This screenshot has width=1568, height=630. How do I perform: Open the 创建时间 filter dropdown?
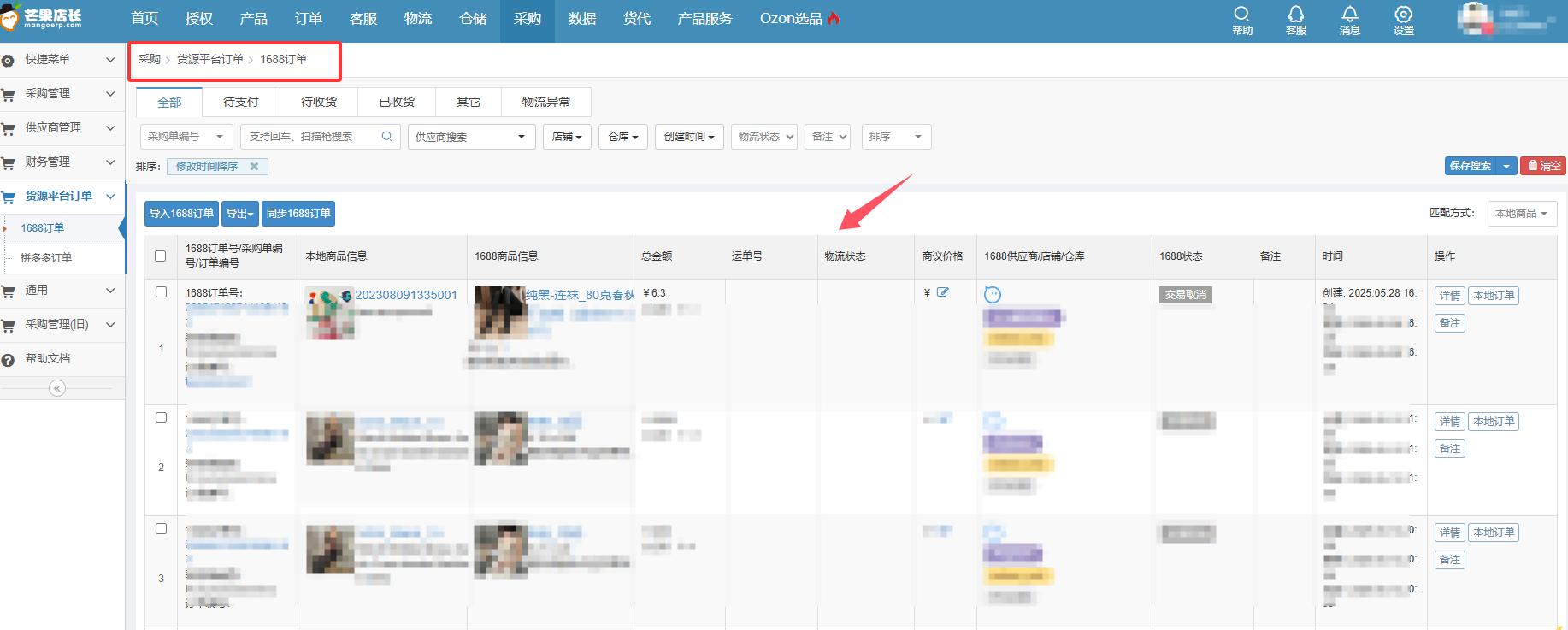pos(689,137)
